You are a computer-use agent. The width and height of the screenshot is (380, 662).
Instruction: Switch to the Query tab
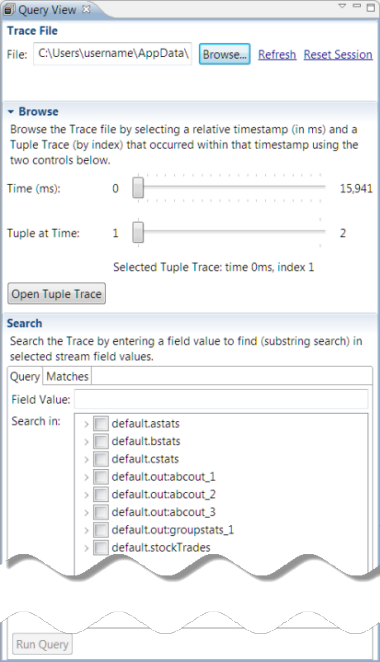point(25,376)
